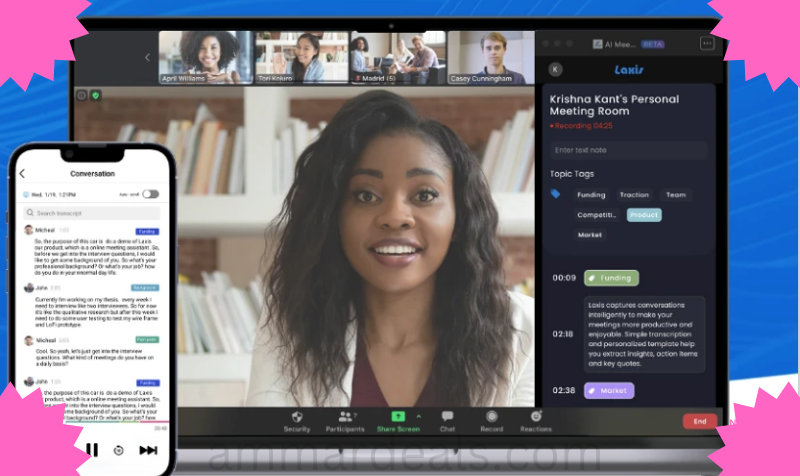The image size is (800, 476).
Task: Click Krishna Kant's Personal Meeting Room title
Action: [614, 105]
